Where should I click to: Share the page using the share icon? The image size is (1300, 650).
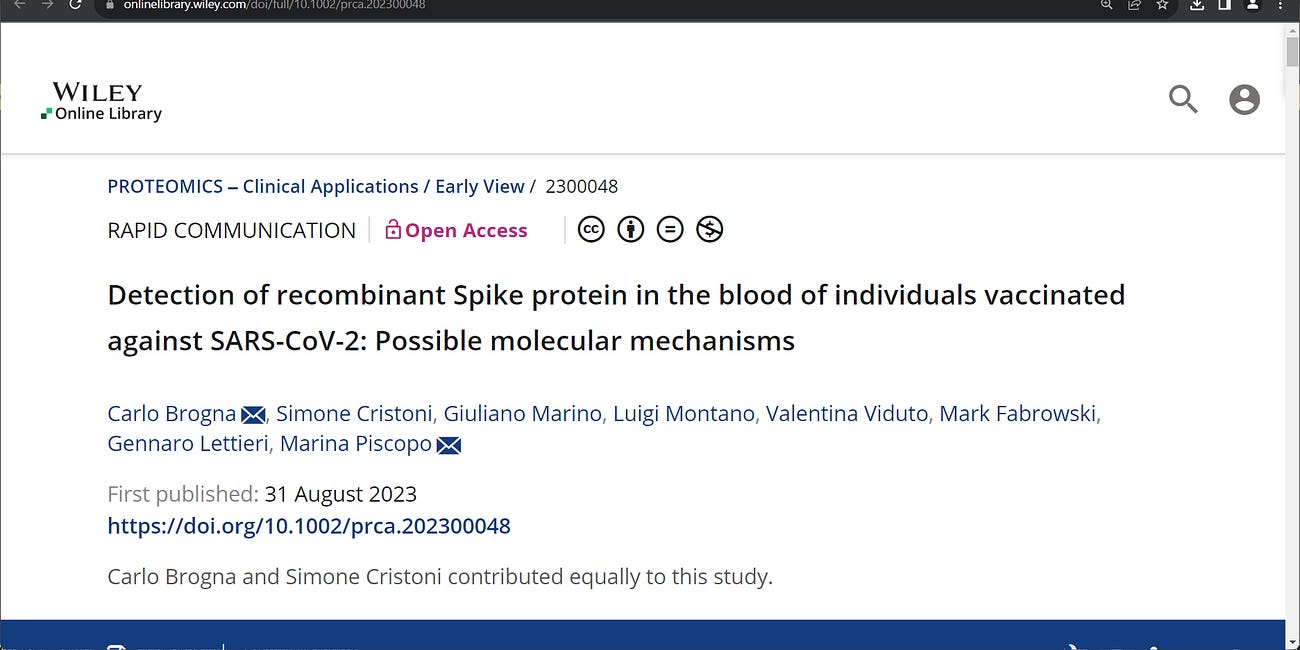tap(1134, 6)
